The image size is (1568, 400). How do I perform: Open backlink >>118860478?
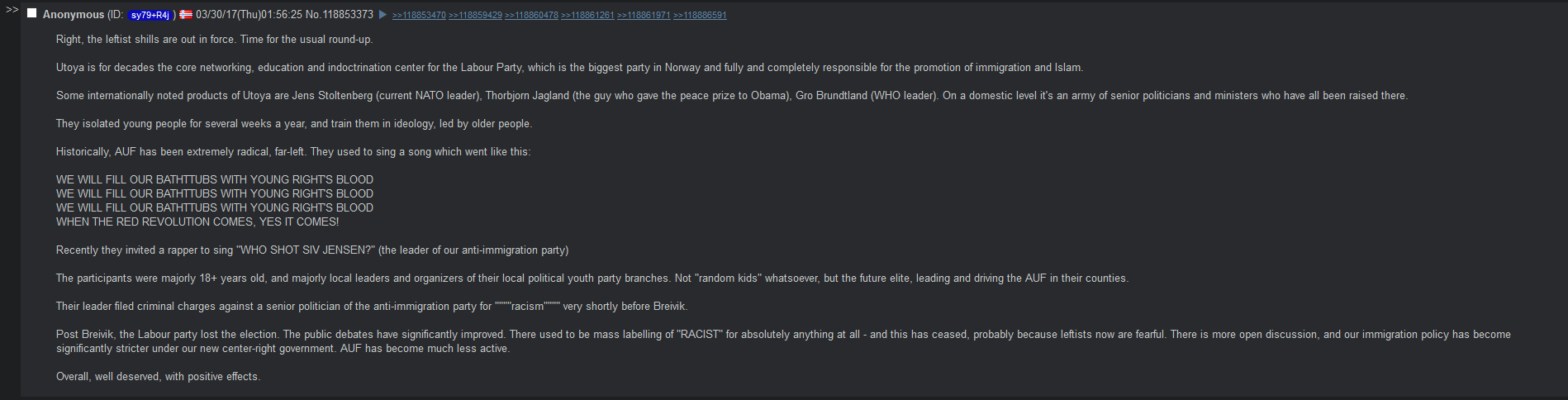point(531,16)
